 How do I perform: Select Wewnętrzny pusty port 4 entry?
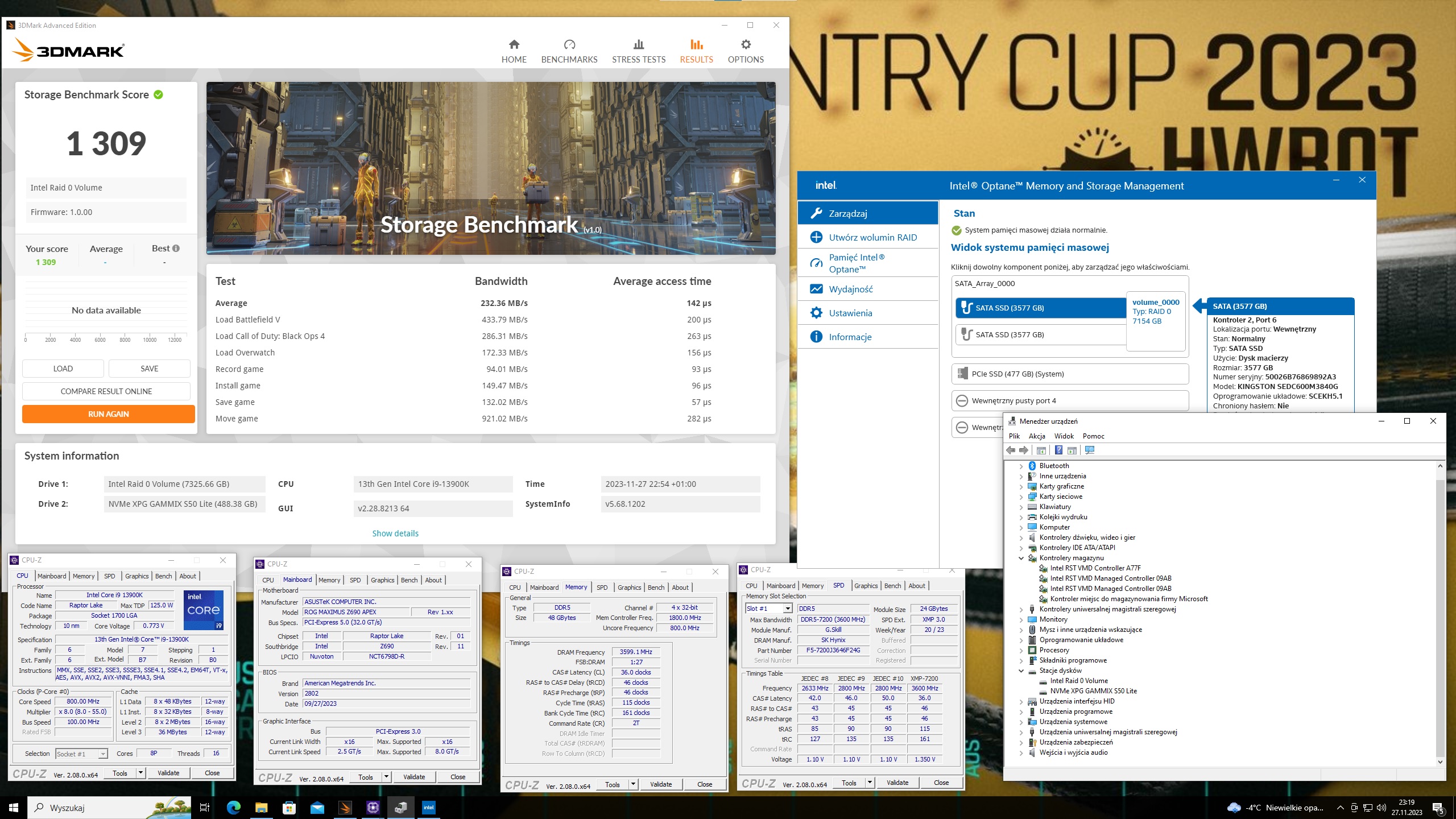click(x=1070, y=400)
